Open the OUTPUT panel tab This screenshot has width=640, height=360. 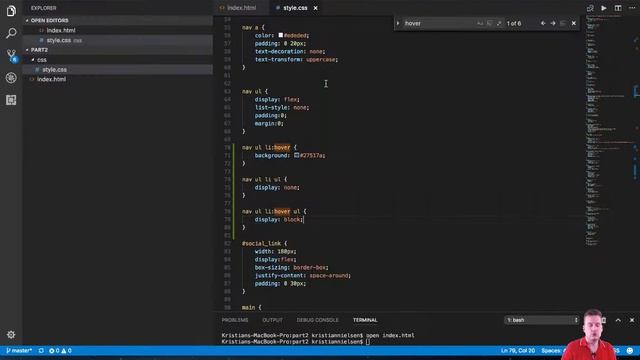(x=272, y=320)
